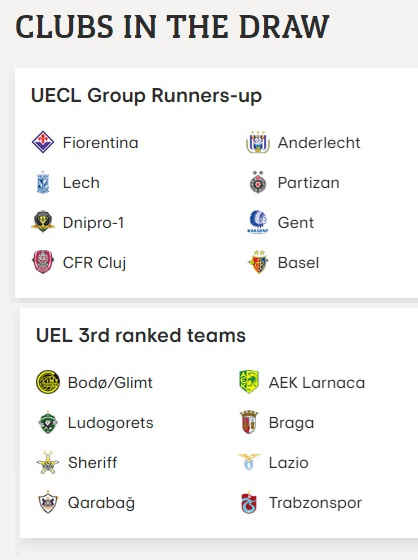
Task: Select the Gent club logo
Action: point(258,222)
